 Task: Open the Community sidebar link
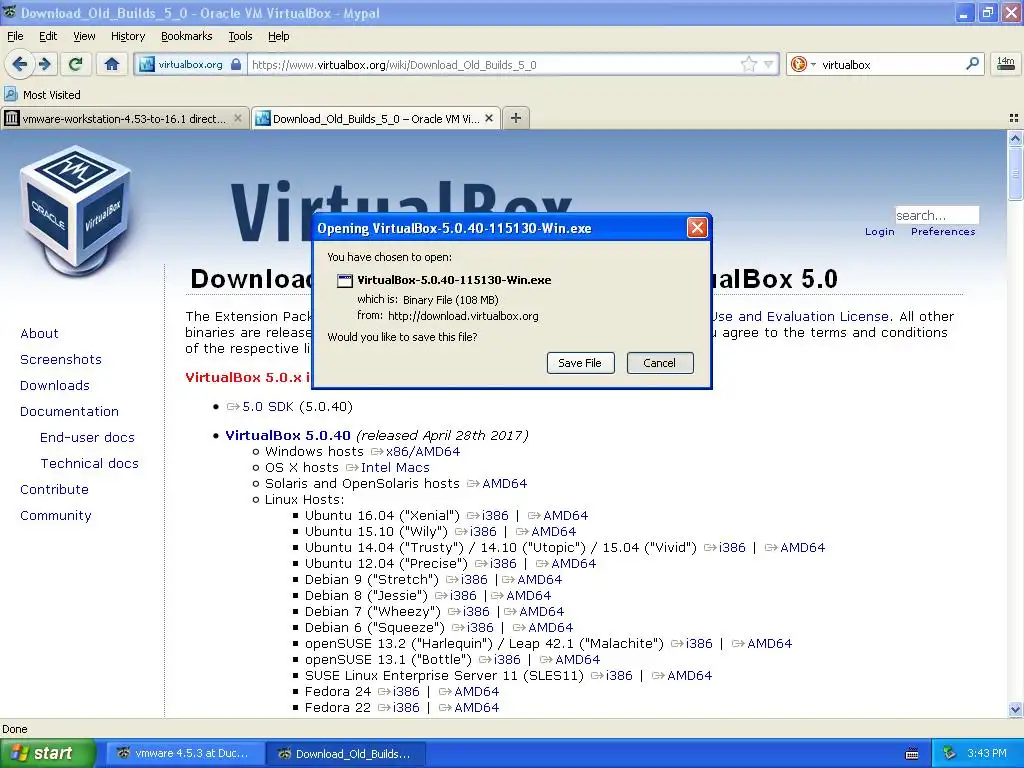(56, 516)
